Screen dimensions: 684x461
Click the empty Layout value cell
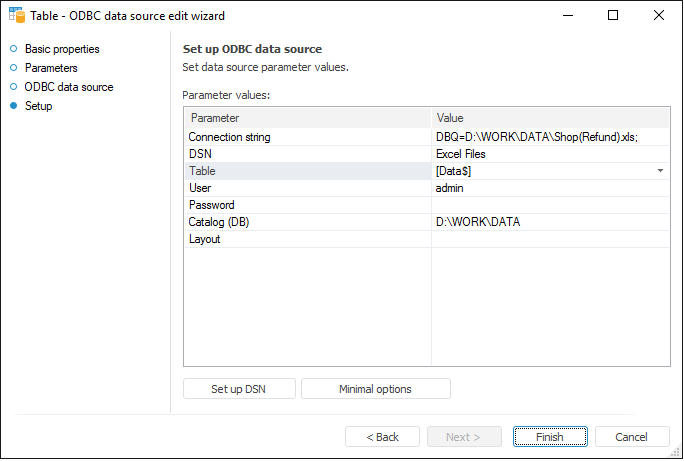pyautogui.click(x=550, y=239)
